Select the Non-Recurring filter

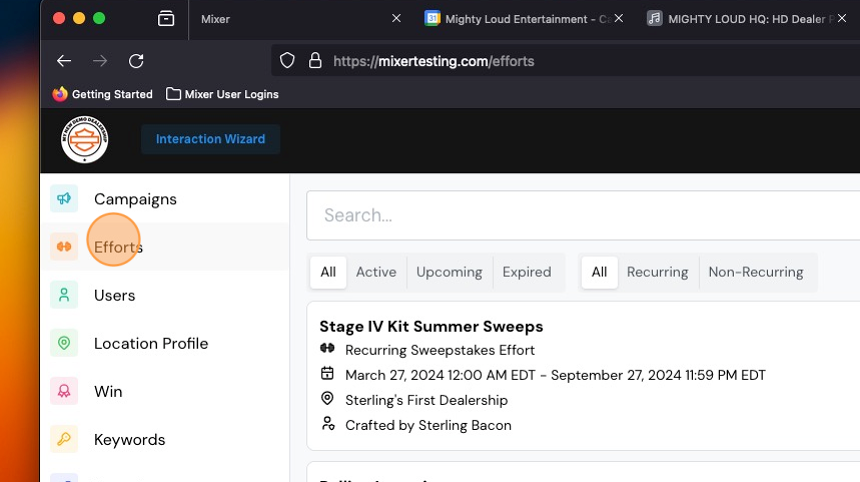pyautogui.click(x=756, y=272)
